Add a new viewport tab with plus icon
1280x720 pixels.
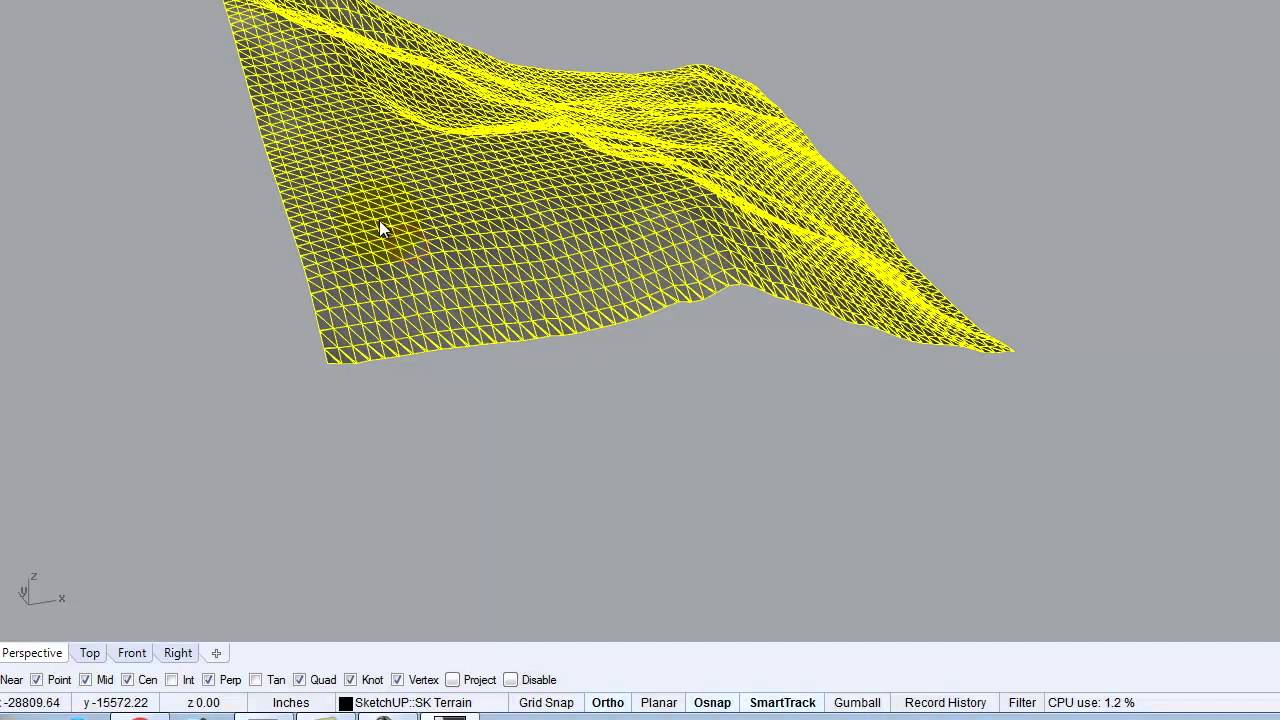[x=216, y=653]
